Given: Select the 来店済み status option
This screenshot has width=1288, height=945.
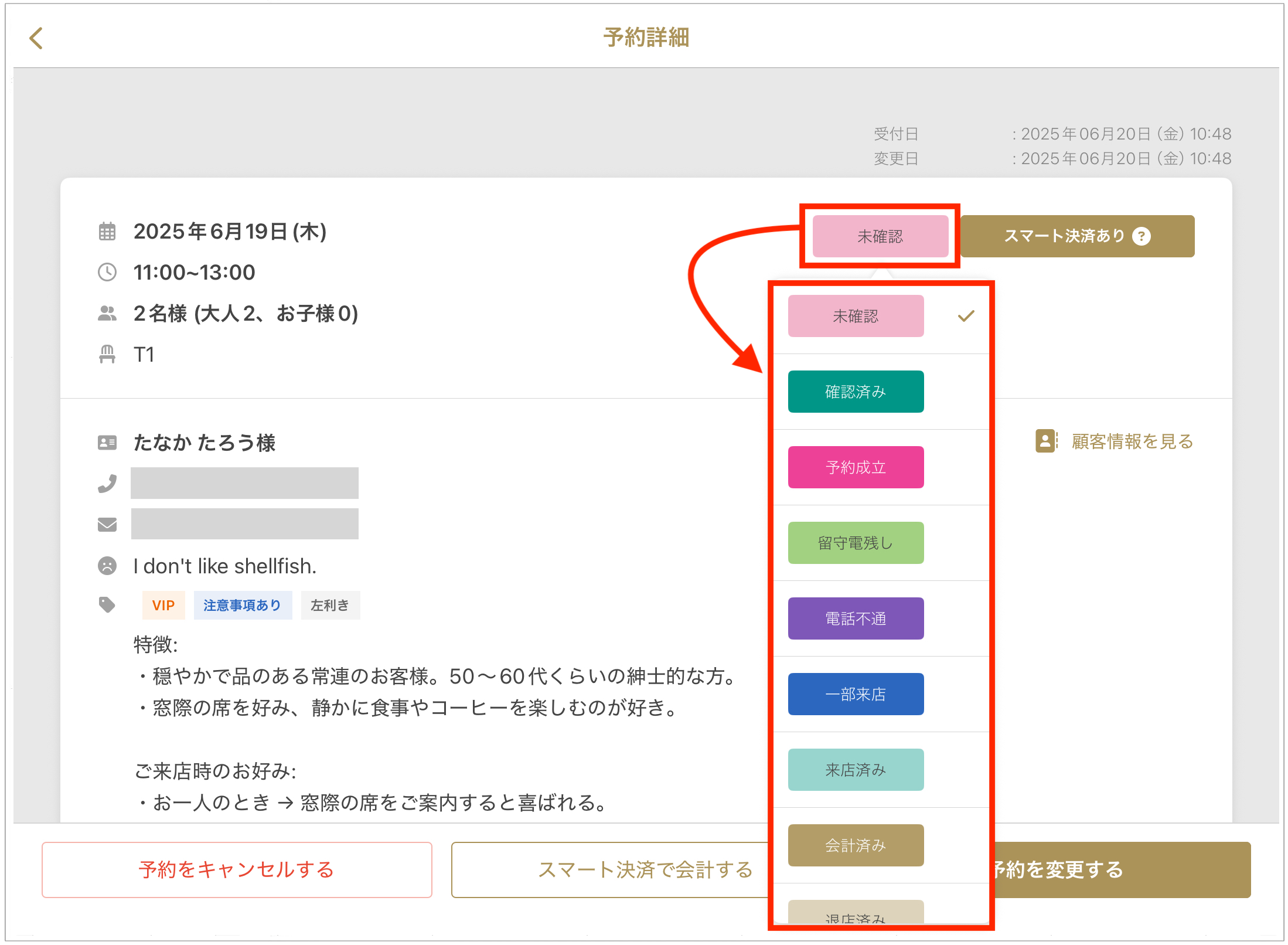Looking at the screenshot, I should coord(856,770).
